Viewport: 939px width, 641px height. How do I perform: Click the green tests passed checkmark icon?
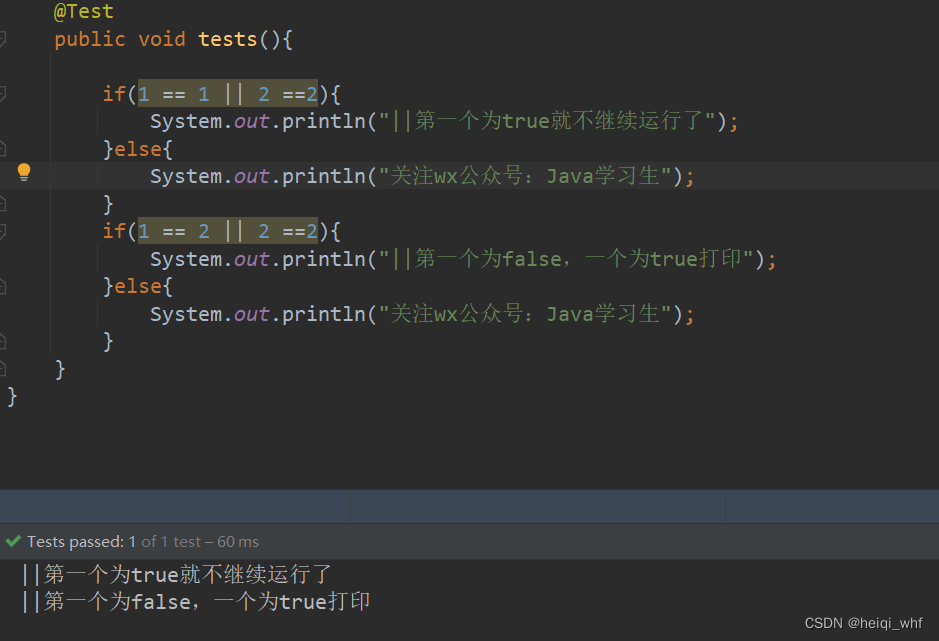click(13, 542)
